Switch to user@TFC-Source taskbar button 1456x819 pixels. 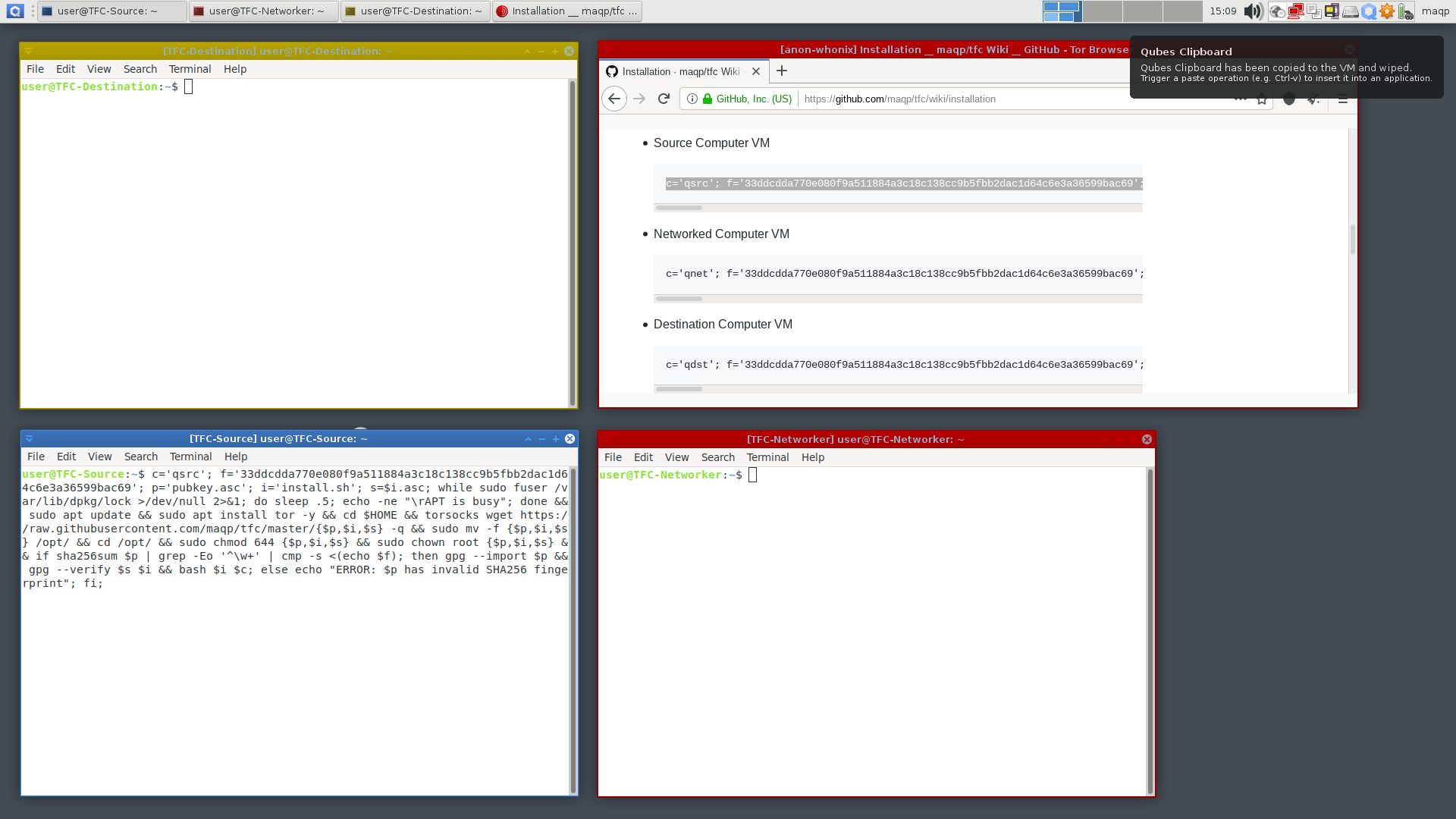[x=112, y=11]
